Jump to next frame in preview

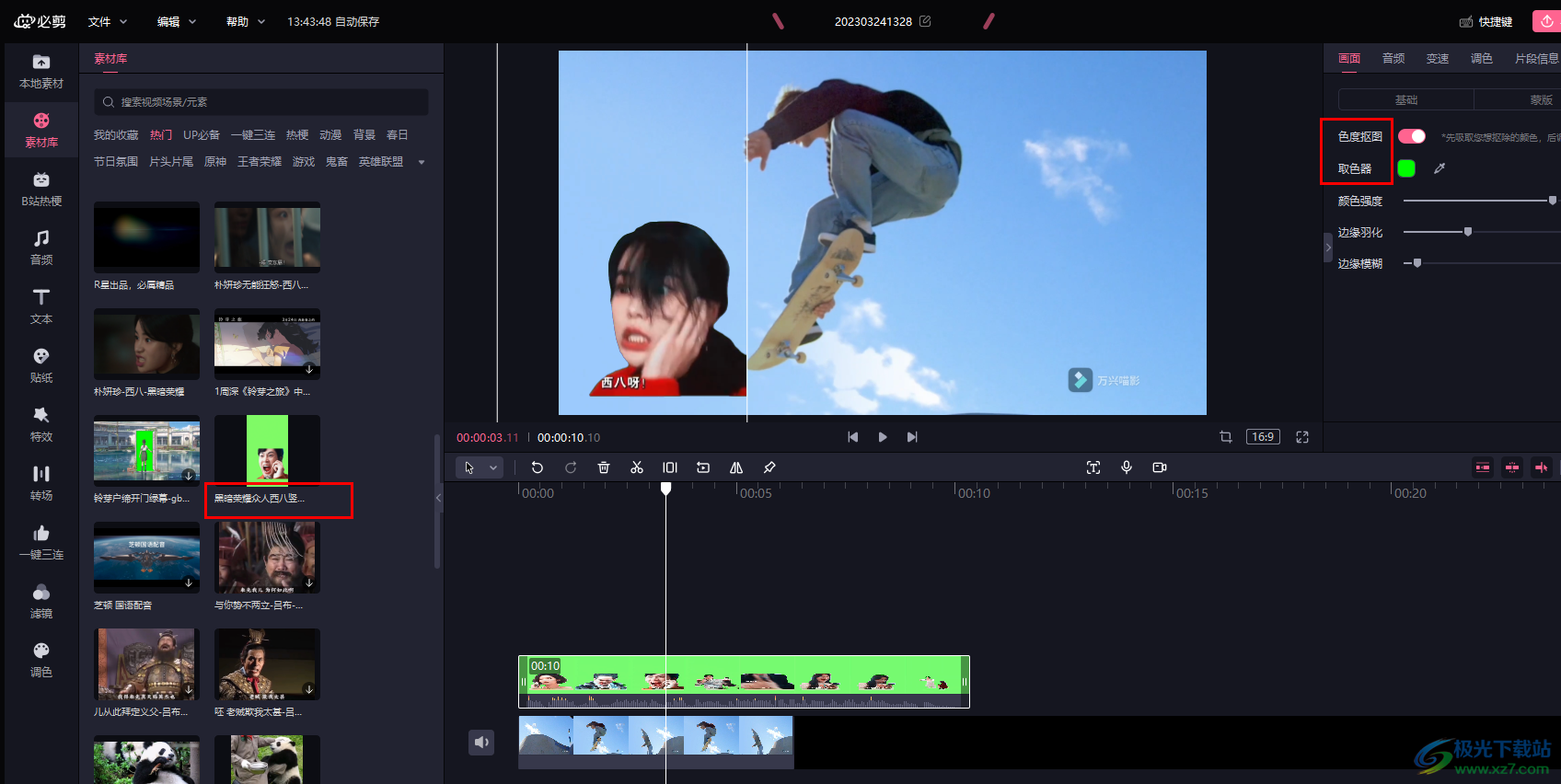point(912,437)
